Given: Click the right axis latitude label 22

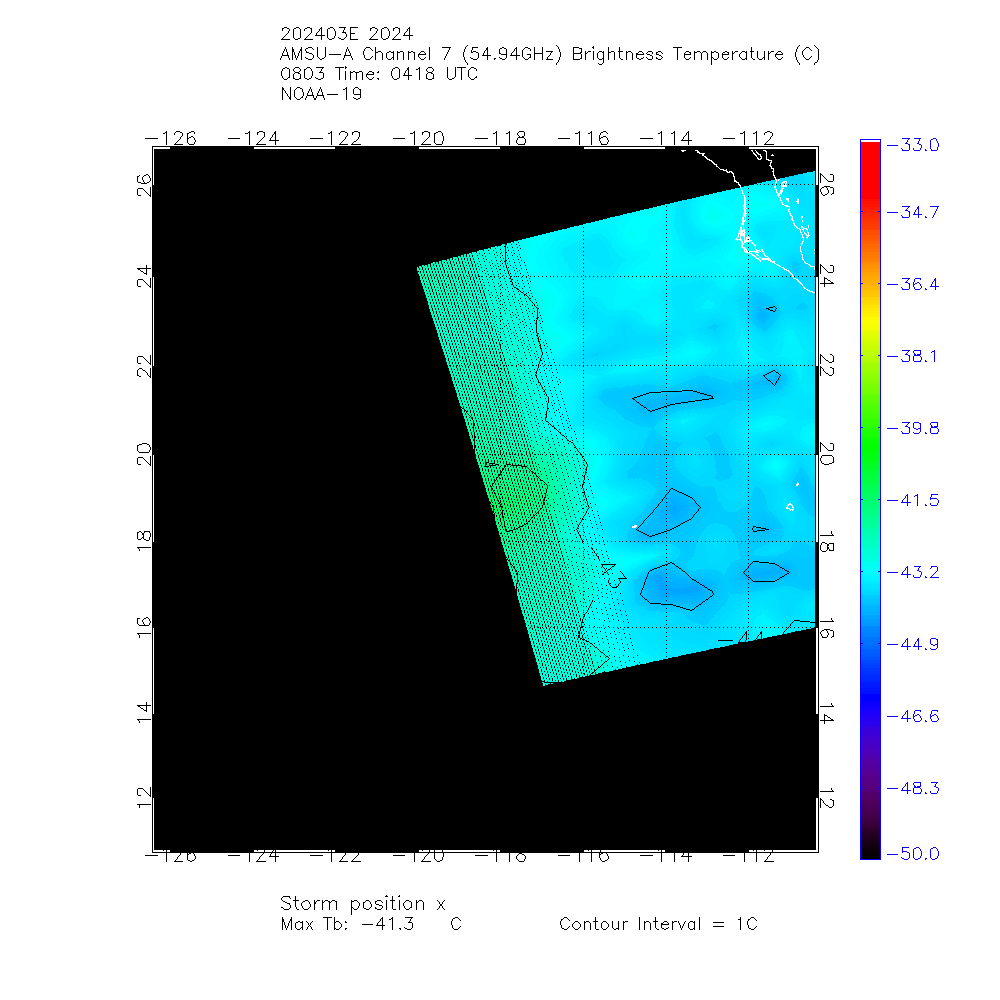Looking at the screenshot, I should point(827,366).
